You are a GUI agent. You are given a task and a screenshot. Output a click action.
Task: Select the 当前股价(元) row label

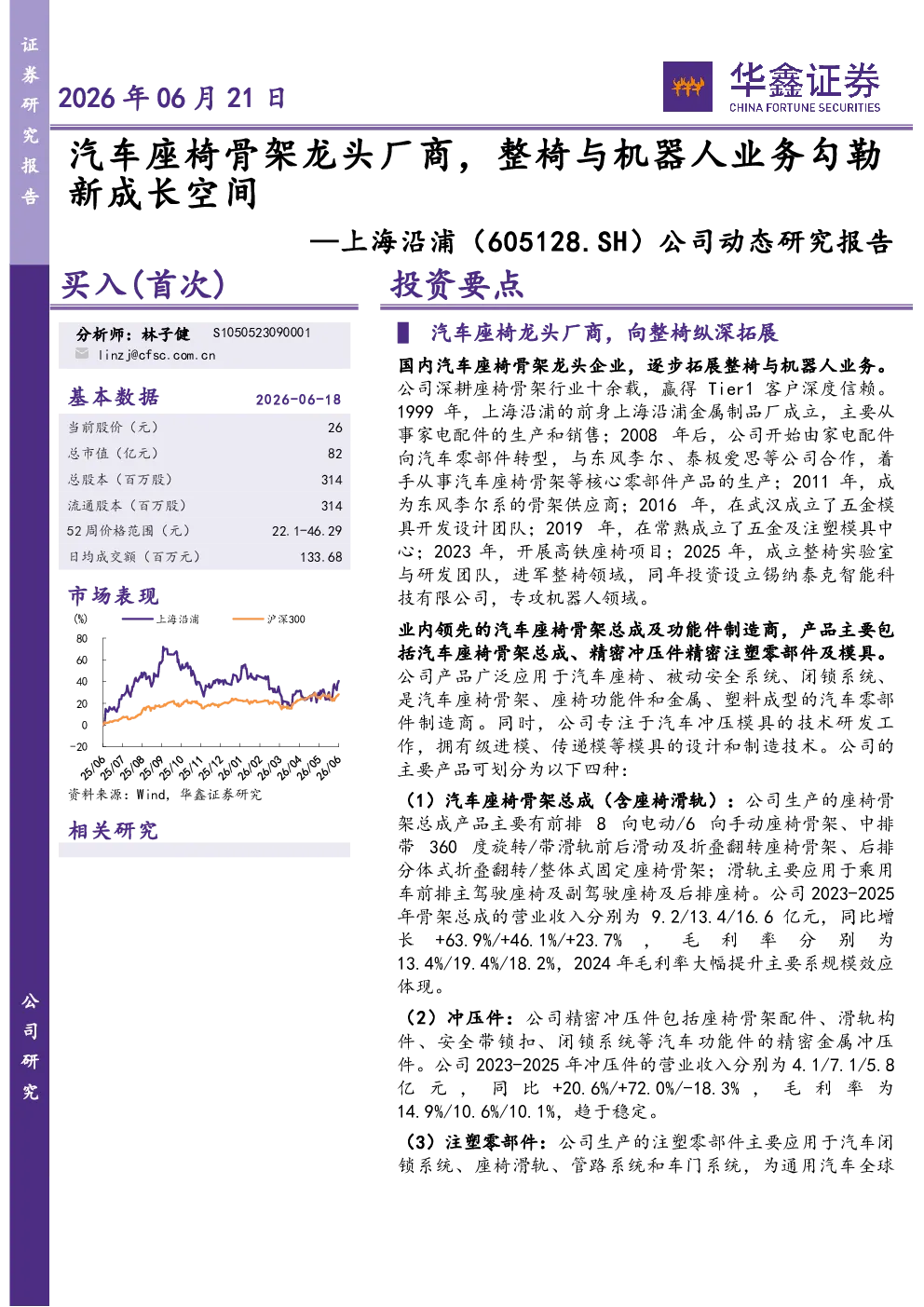click(x=113, y=428)
